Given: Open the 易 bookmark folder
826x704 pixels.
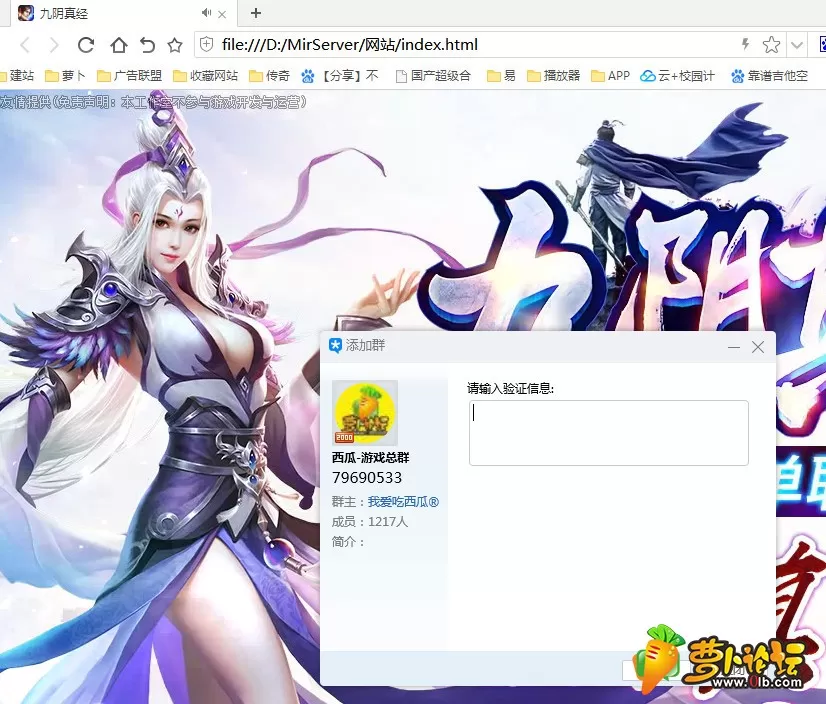Looking at the screenshot, I should click(501, 76).
